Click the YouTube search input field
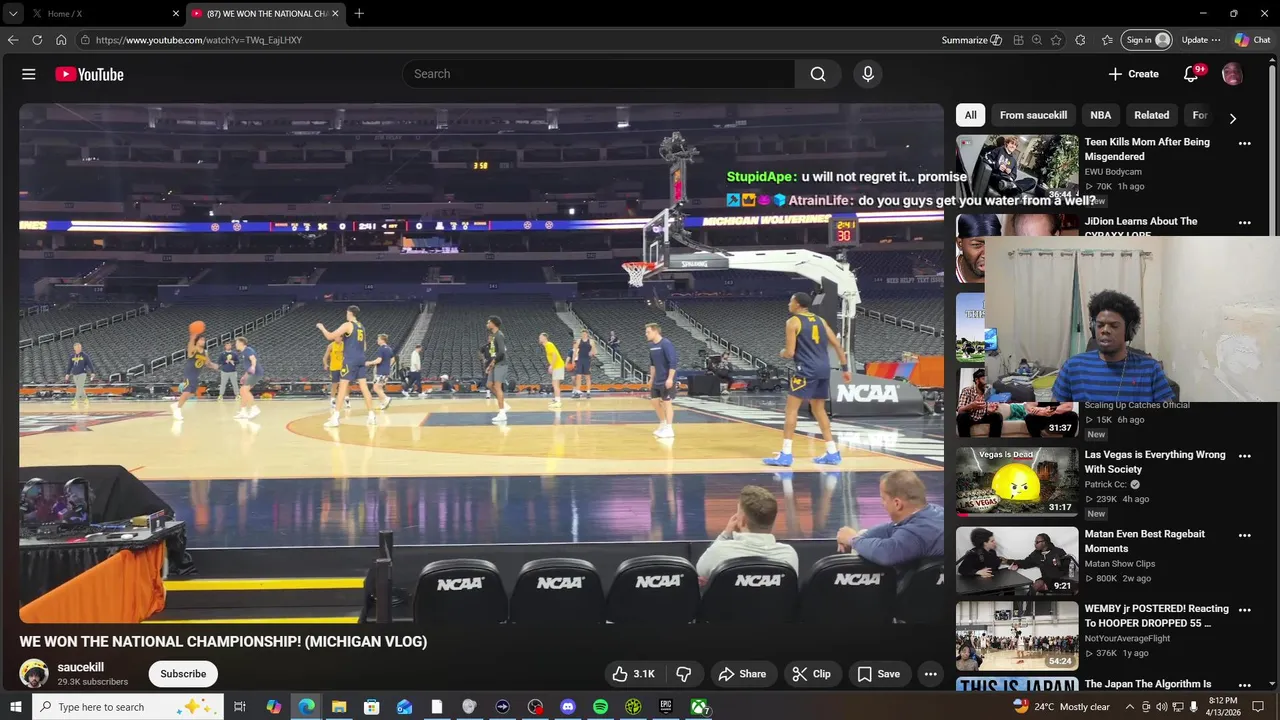Image resolution: width=1280 pixels, height=720 pixels. [x=599, y=74]
